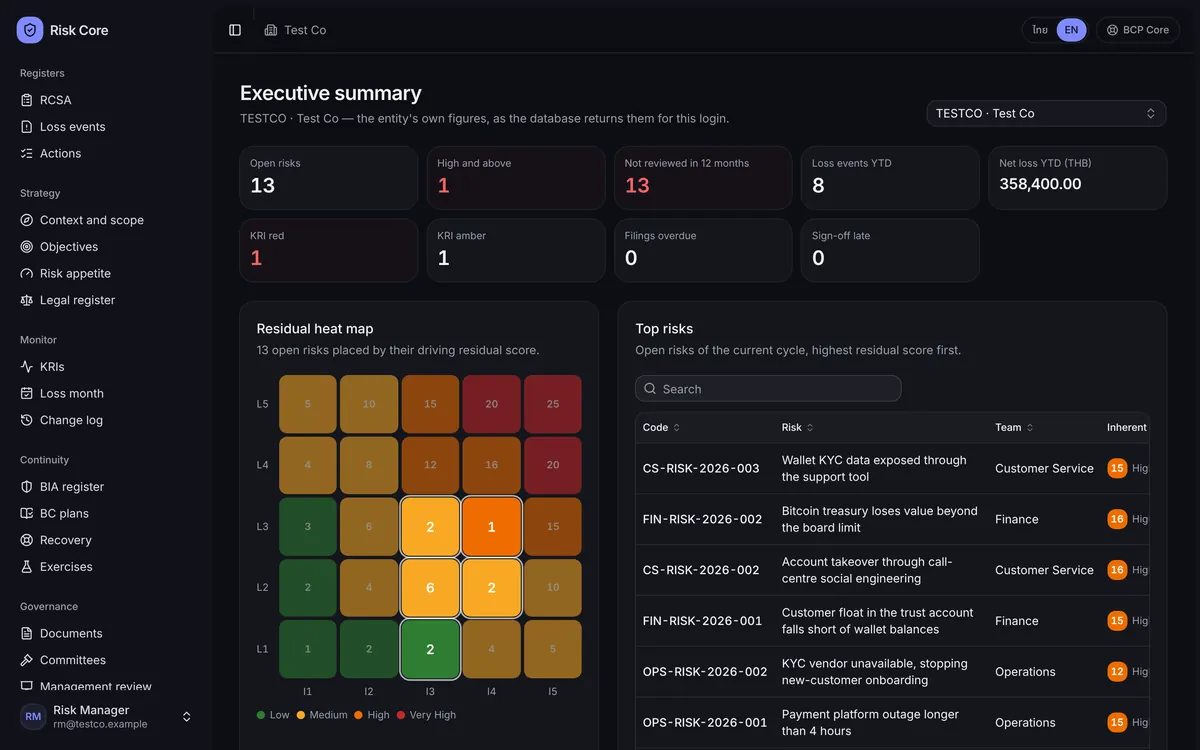Select orange heat map cell L3 I4
Screen dimensions: 1200x750
(491, 526)
